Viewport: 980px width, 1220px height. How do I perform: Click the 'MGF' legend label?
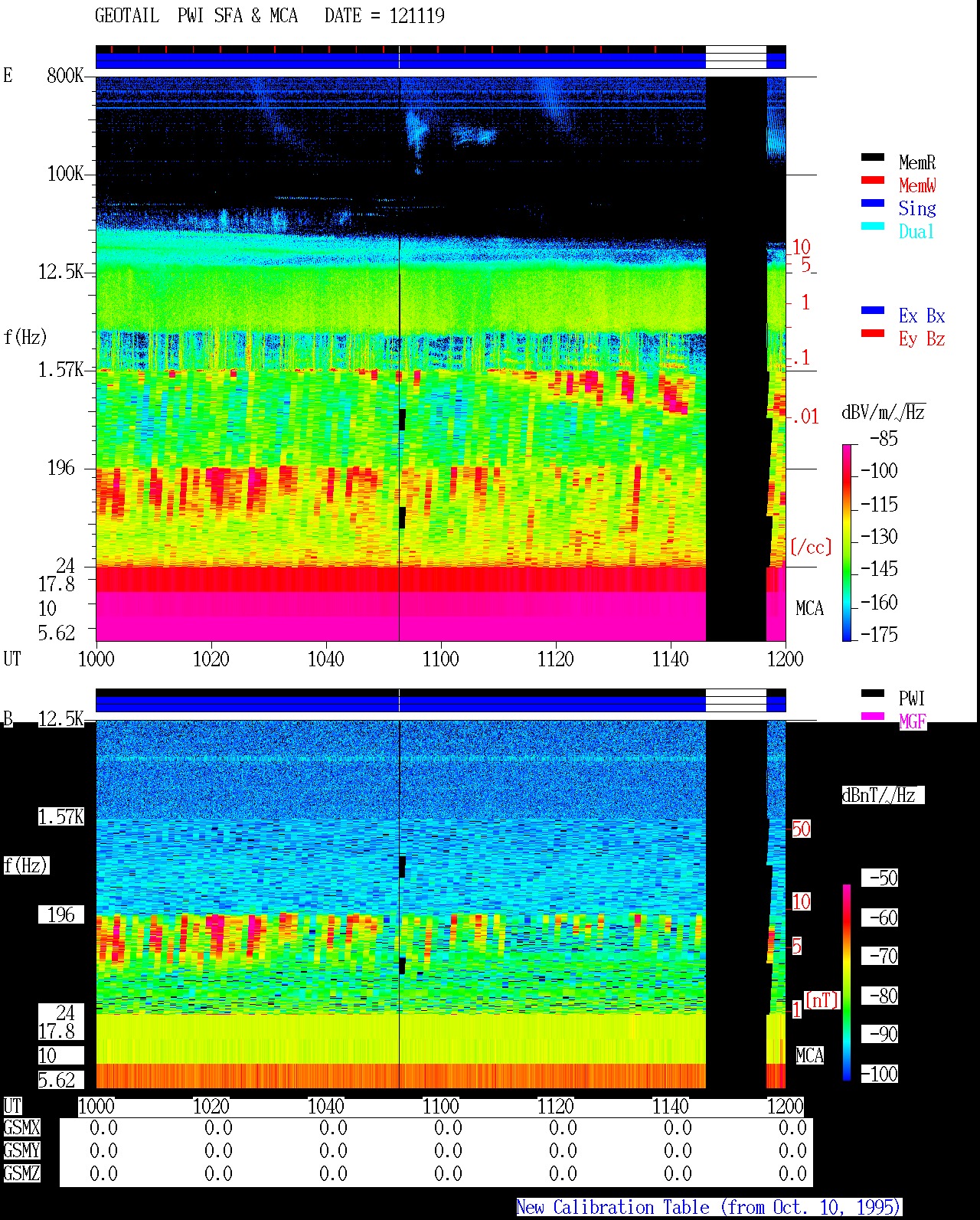pos(913,721)
